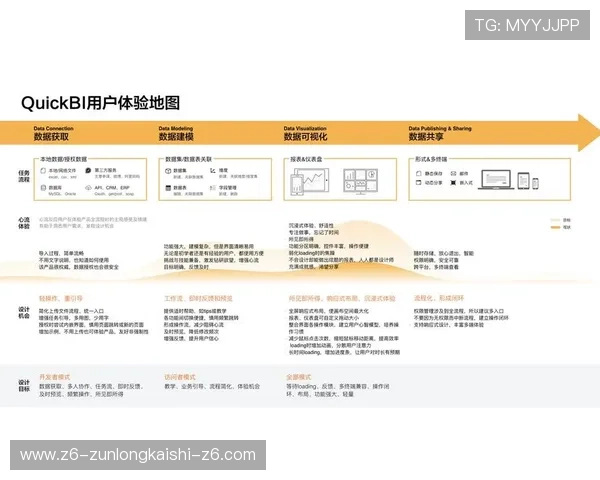
Task: Click the data table icon (数据表)
Action: pos(168,188)
